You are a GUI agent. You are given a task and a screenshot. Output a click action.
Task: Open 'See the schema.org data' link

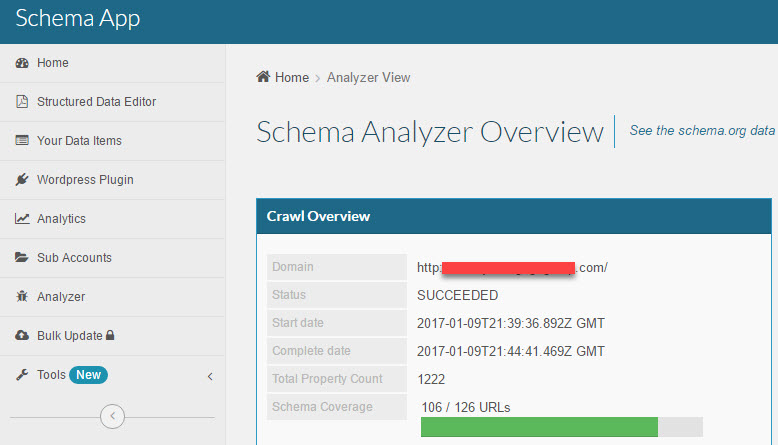coord(702,130)
